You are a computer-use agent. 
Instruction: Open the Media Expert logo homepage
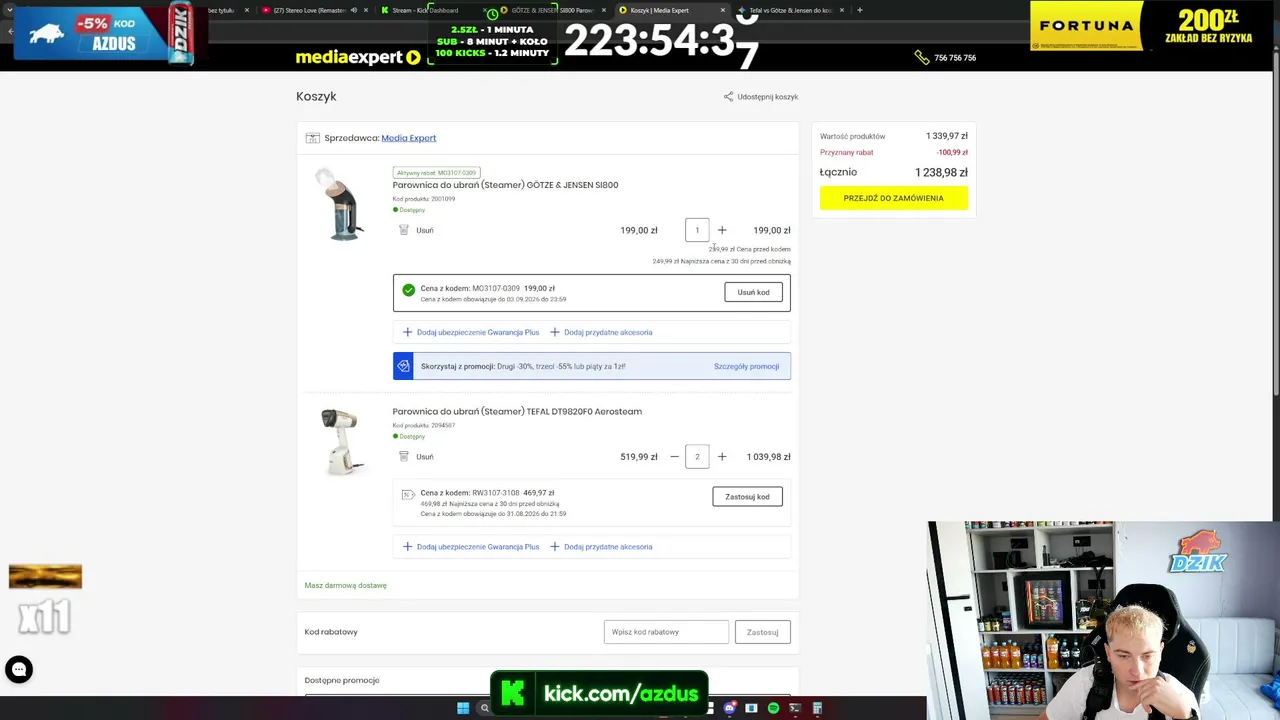[358, 58]
